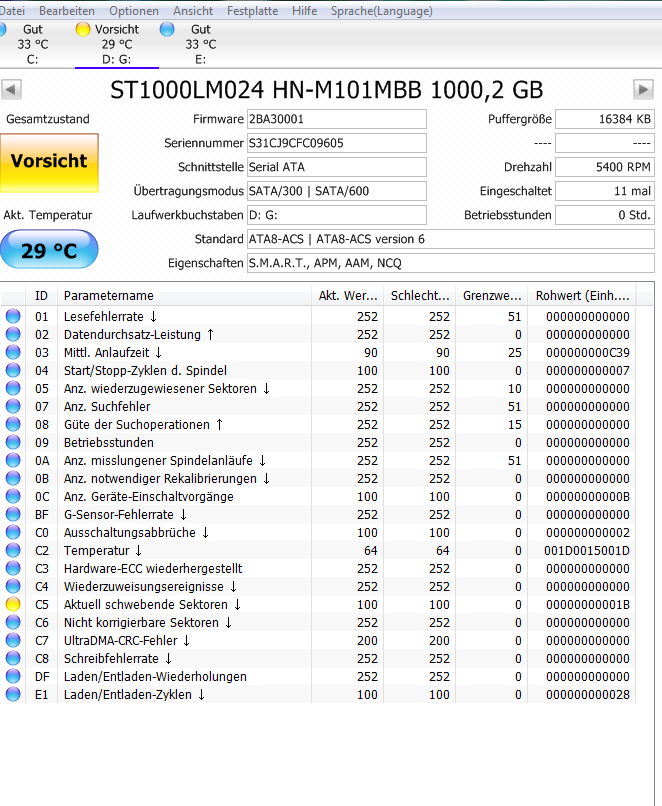
Task: Click status icon of row ID 09
Action: click(x=13, y=442)
